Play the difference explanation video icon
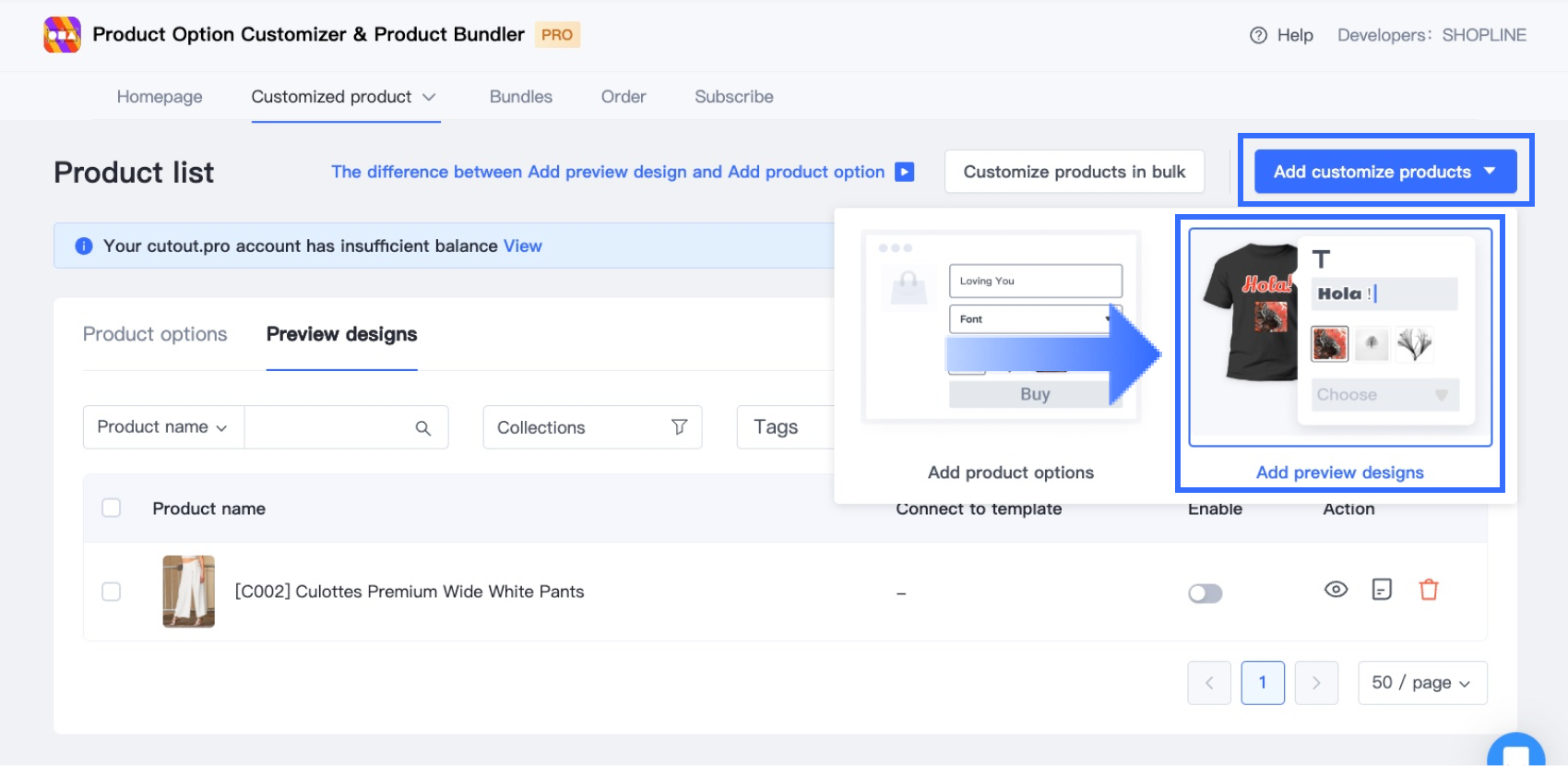This screenshot has height=766, width=1568. (905, 172)
